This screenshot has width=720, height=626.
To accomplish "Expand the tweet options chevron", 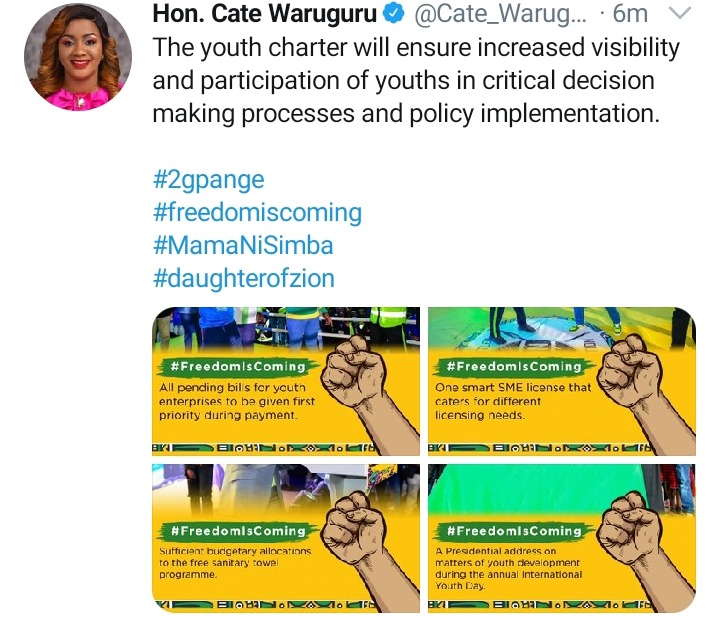I will [680, 13].
